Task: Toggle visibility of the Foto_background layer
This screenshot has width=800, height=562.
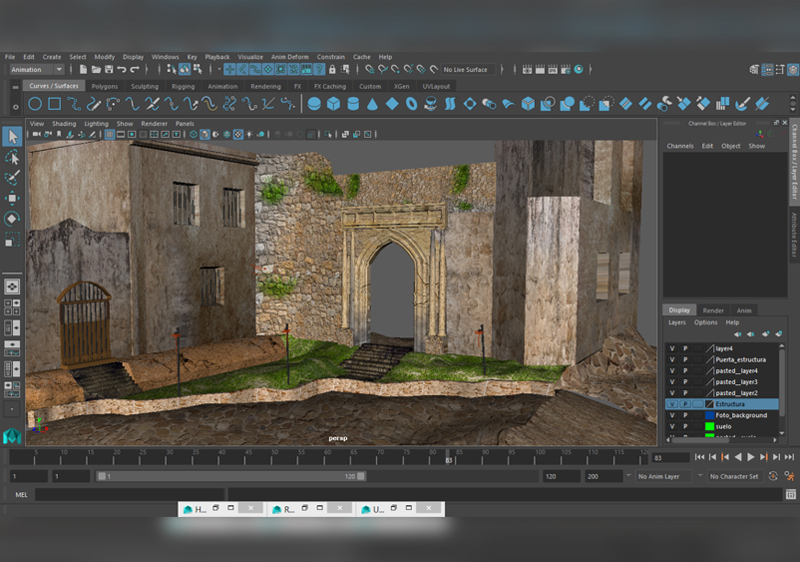Action: [x=672, y=415]
